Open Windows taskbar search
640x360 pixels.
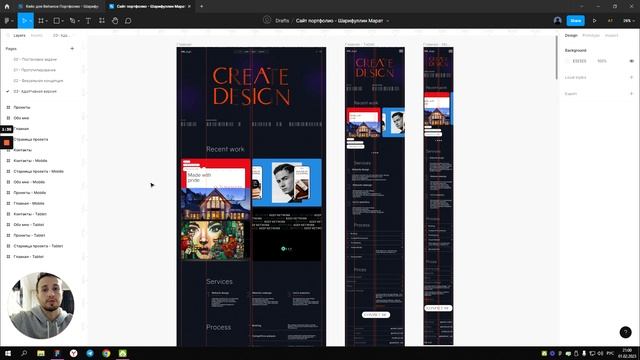pos(24,353)
